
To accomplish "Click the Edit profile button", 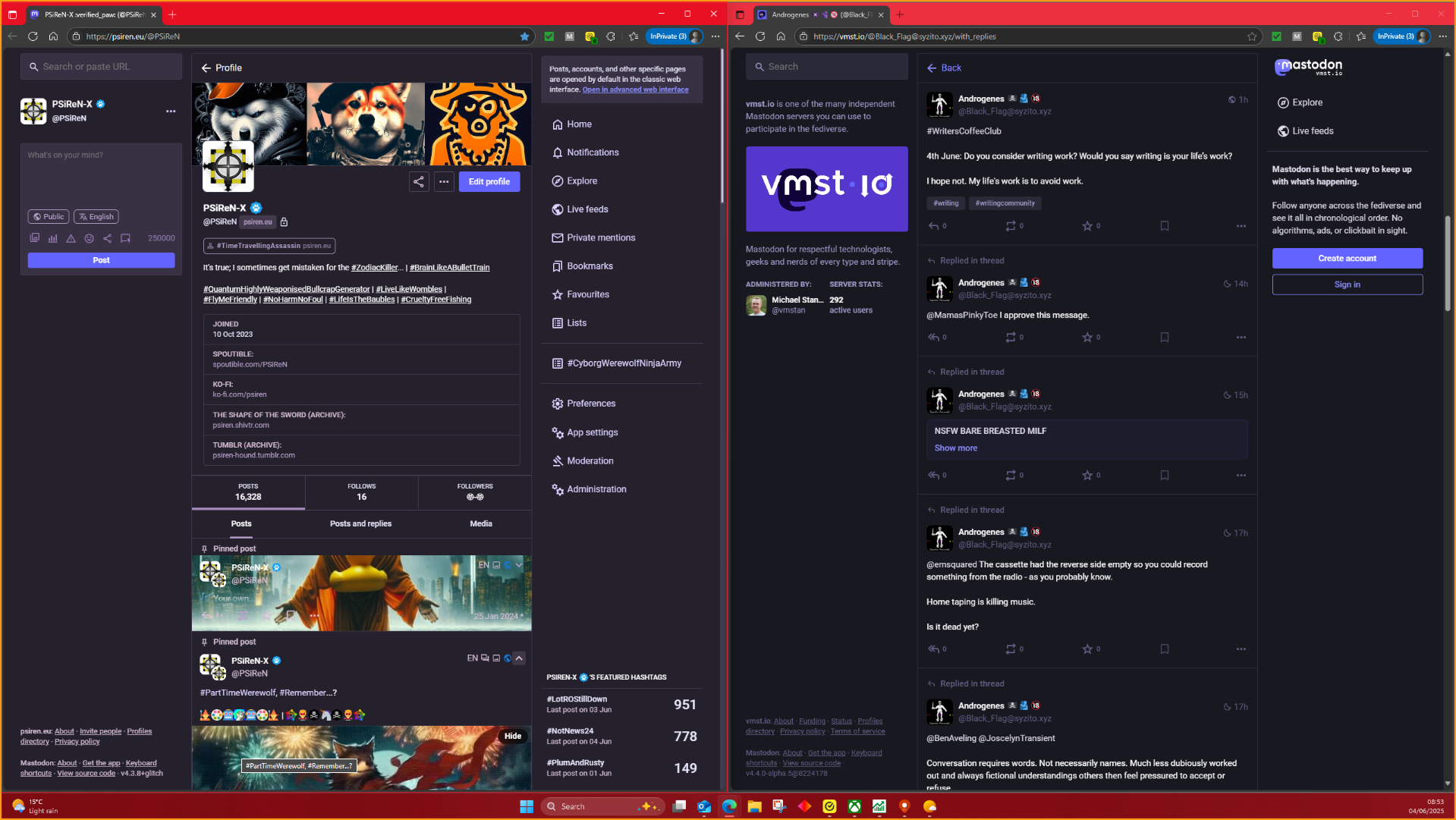I will 489,182.
